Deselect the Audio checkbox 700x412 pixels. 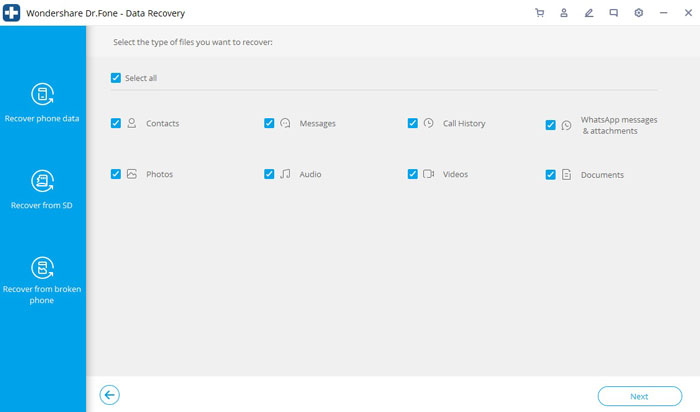[x=269, y=174]
